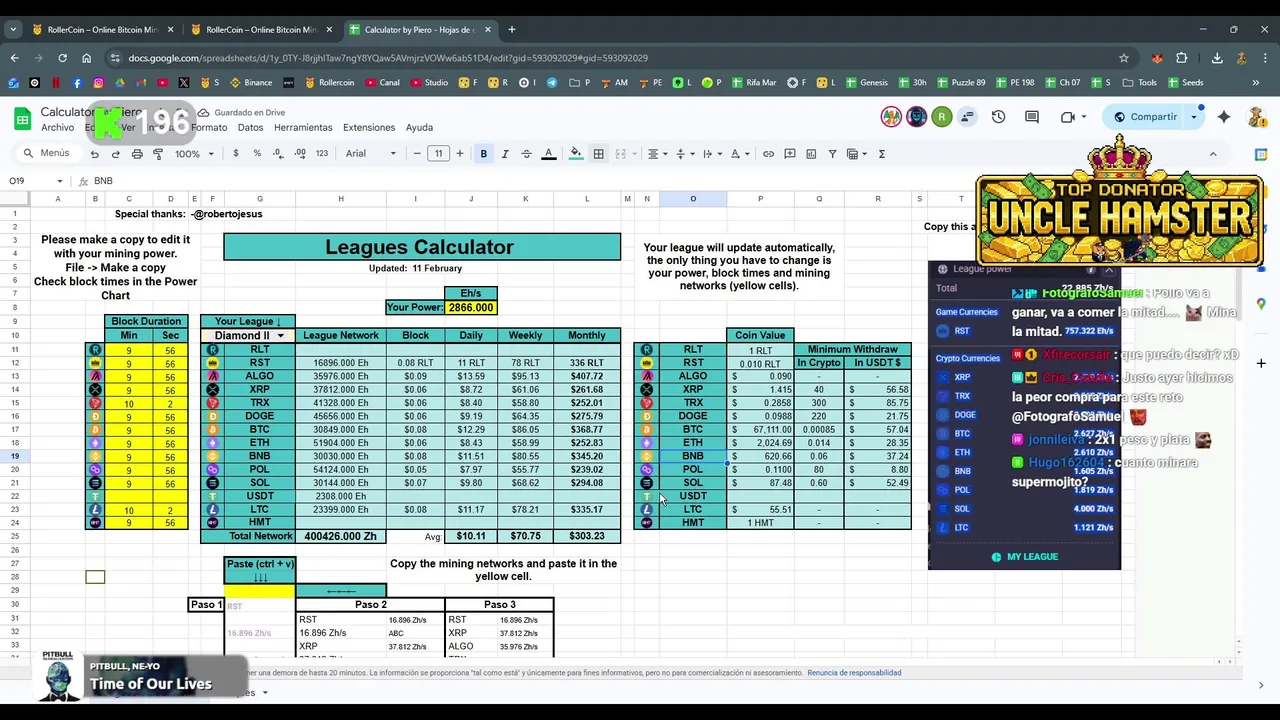
Task: Undo the last action in Sheets
Action: point(94,154)
